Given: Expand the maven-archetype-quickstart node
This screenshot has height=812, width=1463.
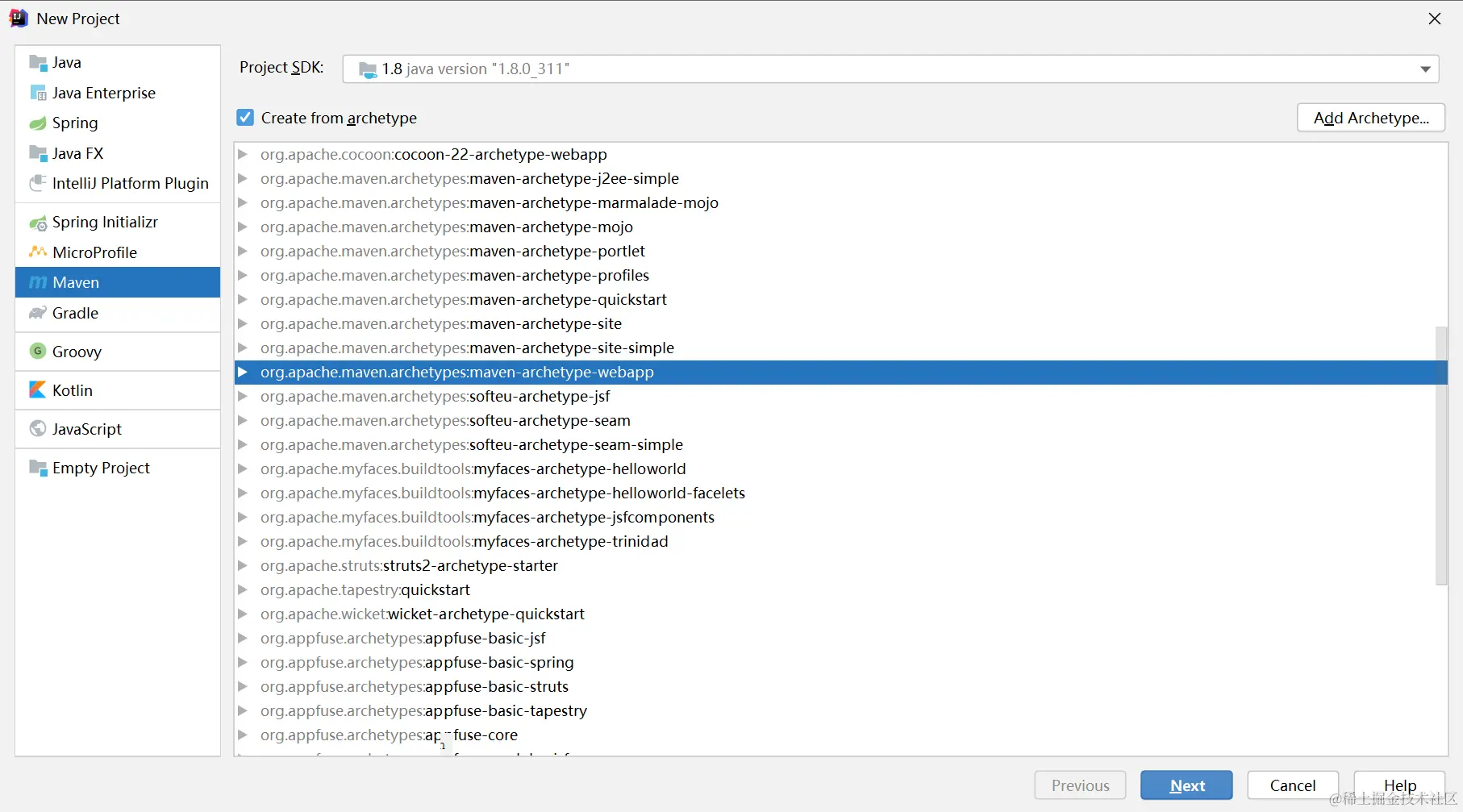Looking at the screenshot, I should point(242,299).
